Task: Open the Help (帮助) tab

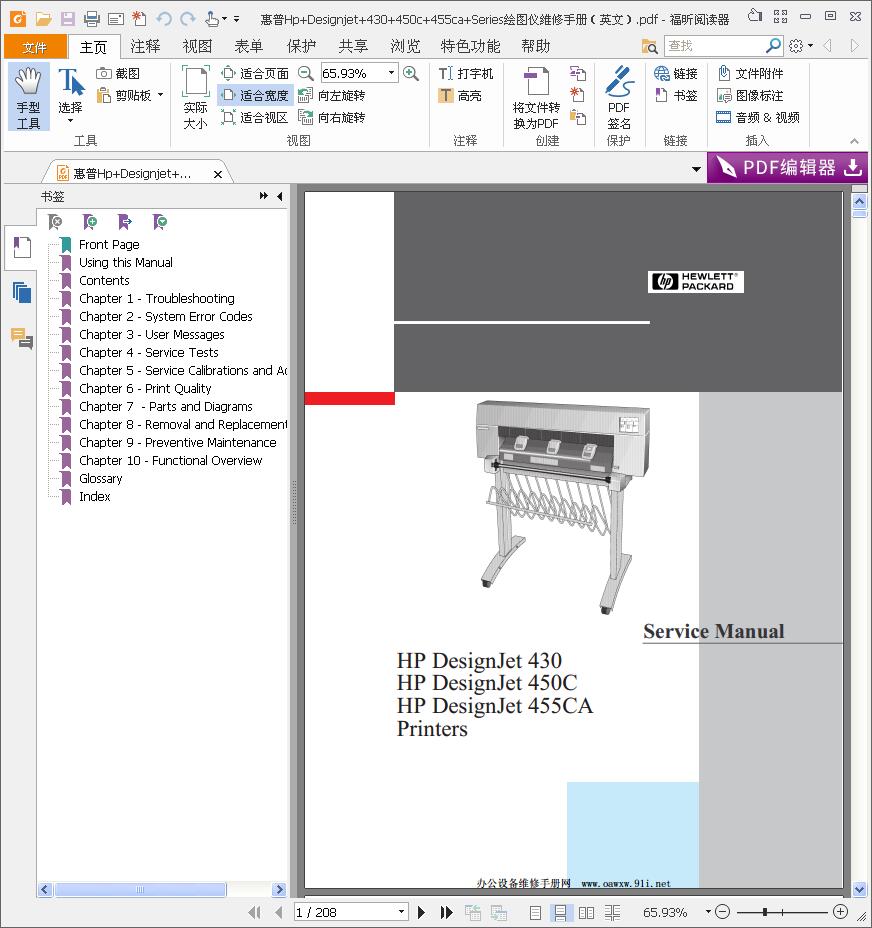Action: point(535,46)
